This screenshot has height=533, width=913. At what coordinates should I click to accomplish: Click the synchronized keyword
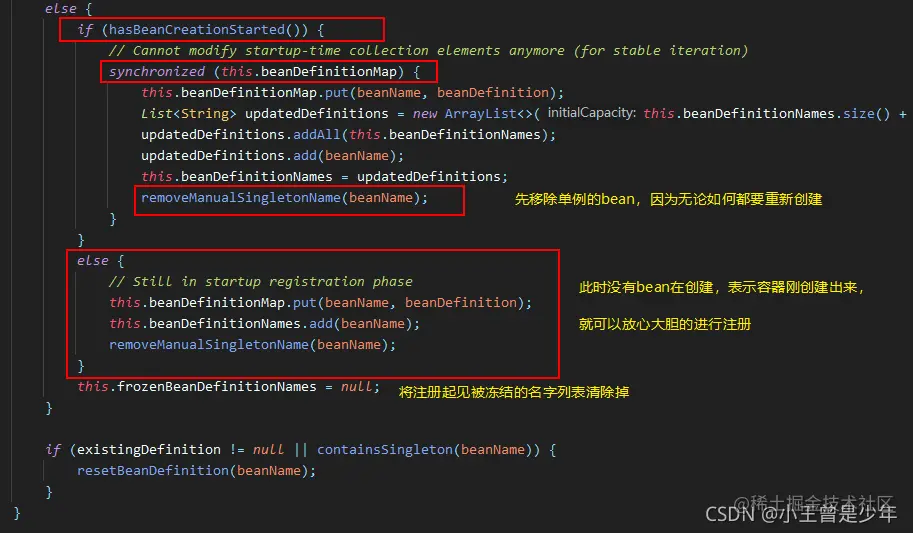pyautogui.click(x=157, y=72)
